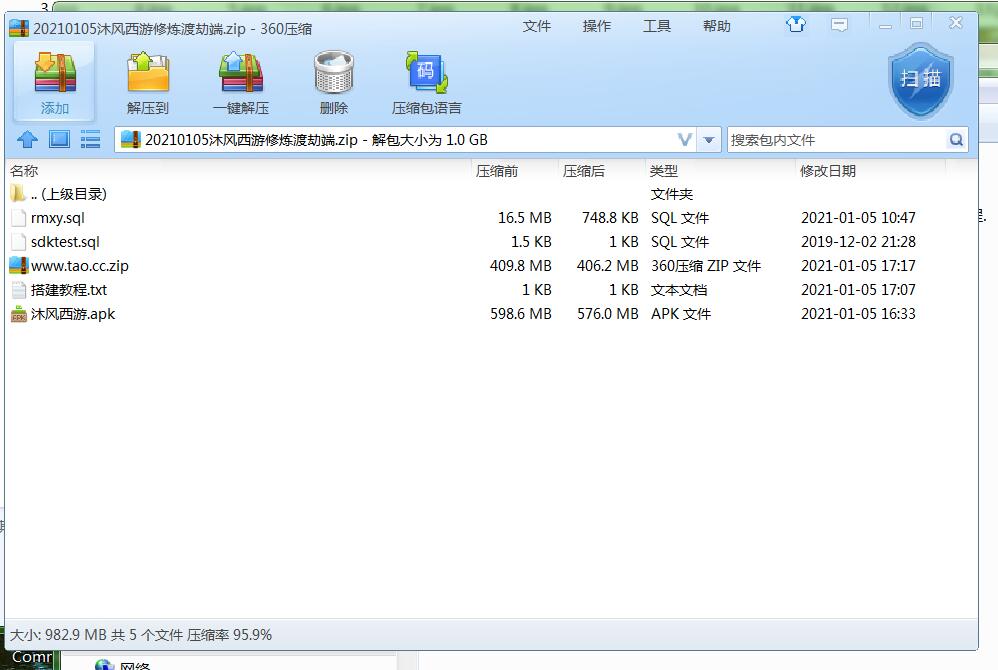Open the 文件 menu

coord(537,27)
